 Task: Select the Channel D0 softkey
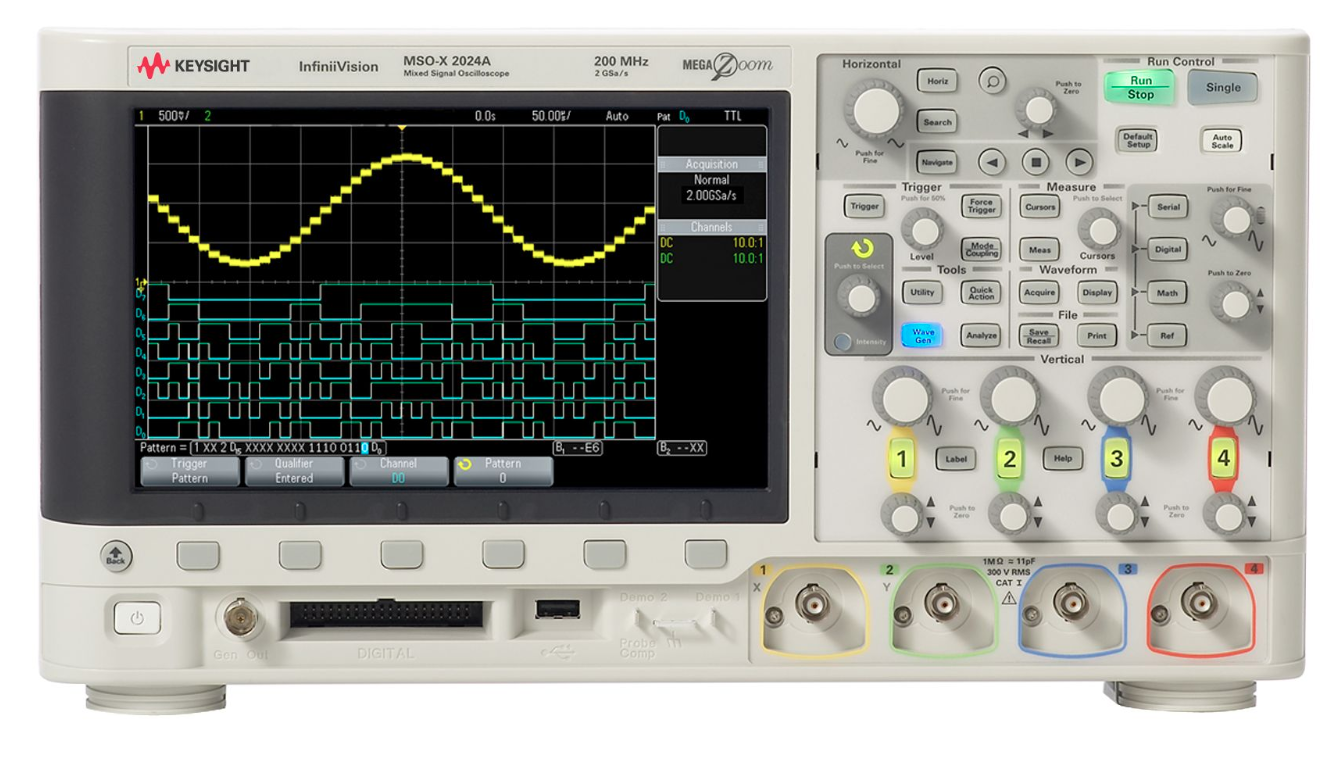[398, 471]
